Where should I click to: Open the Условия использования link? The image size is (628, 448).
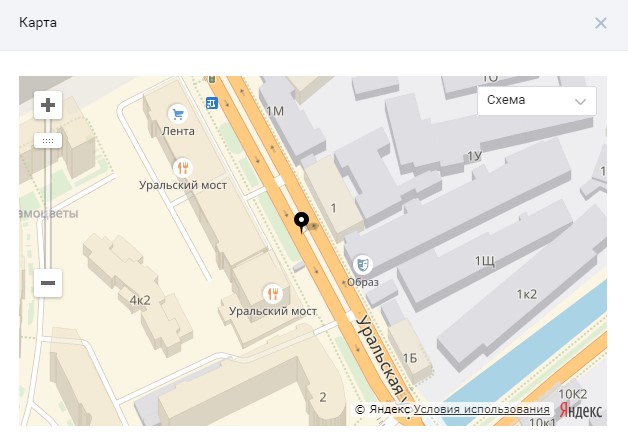tap(482, 410)
